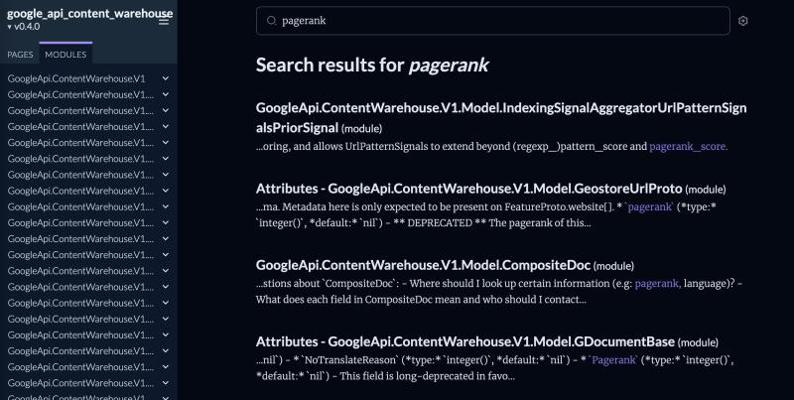Screen dimensions: 794x400
Task: Click highlighted pagerank in CompositeDoc snippet
Action: (x=657, y=283)
